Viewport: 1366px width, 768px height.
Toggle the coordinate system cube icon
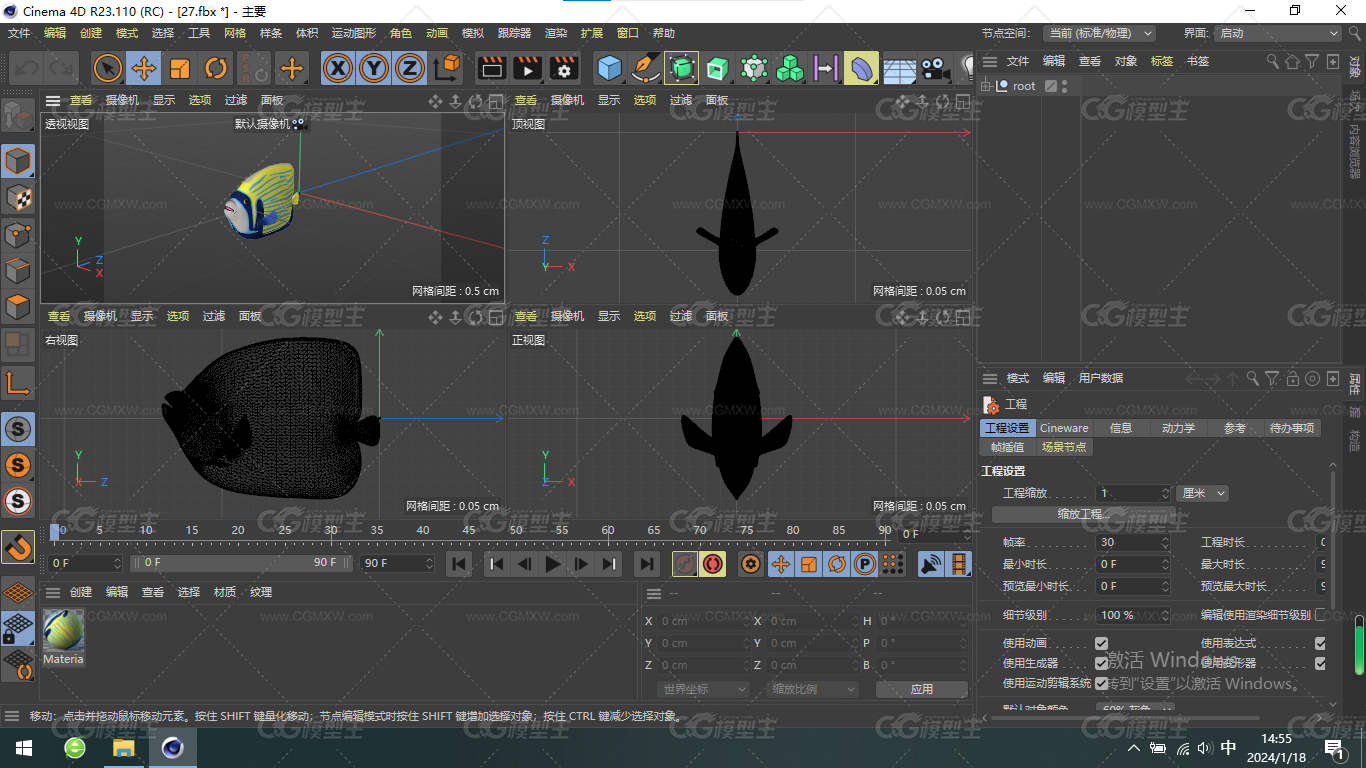(447, 68)
